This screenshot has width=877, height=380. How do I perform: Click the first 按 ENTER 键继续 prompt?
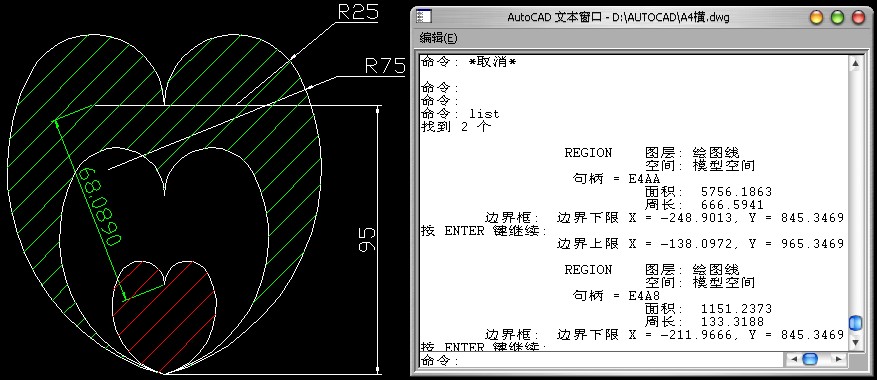tap(484, 231)
